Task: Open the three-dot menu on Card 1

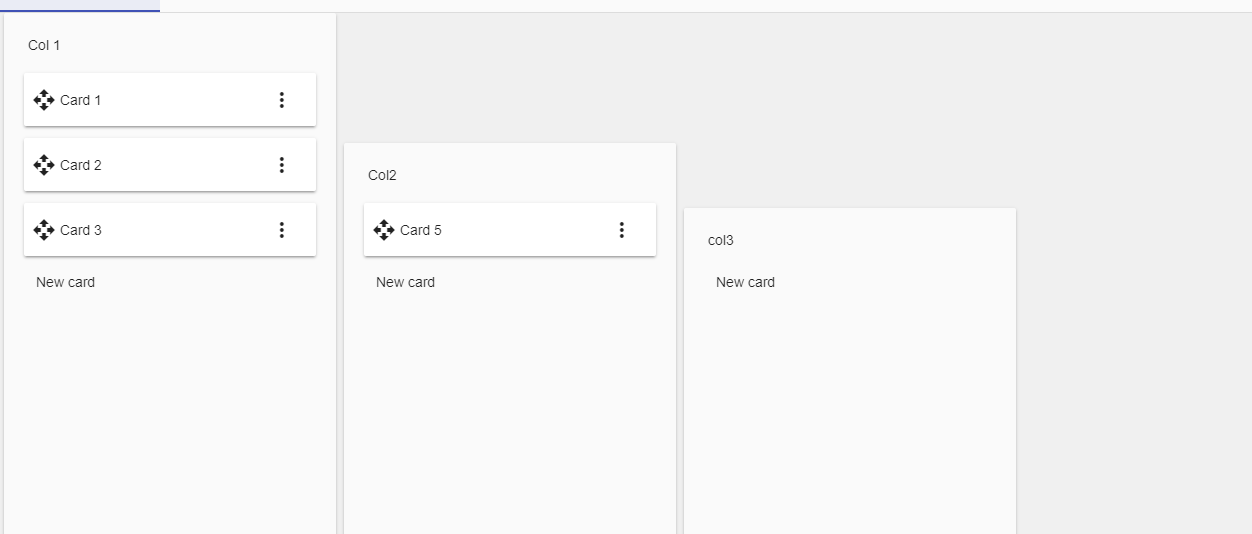Action: 281,100
